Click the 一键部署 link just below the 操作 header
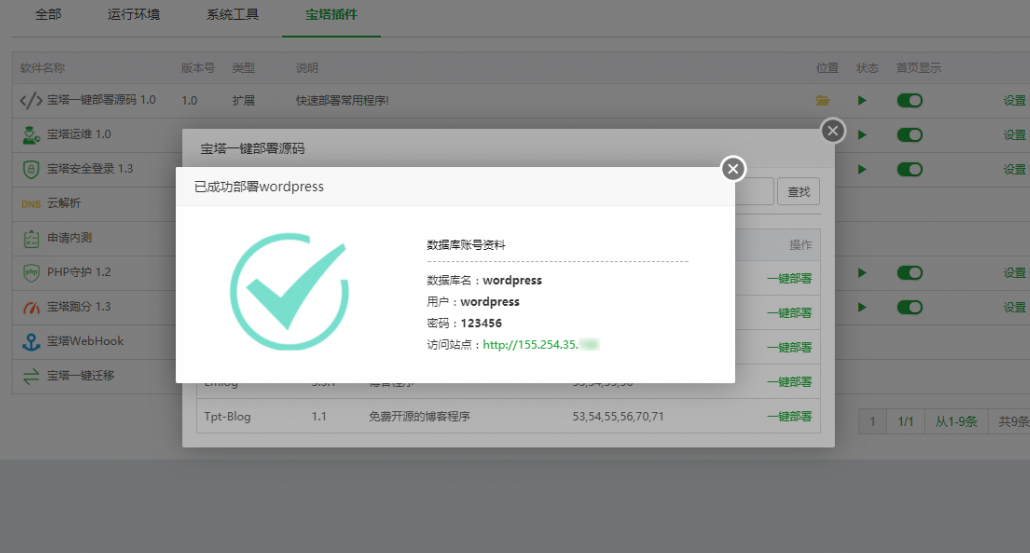The image size is (1030, 553). click(x=790, y=278)
